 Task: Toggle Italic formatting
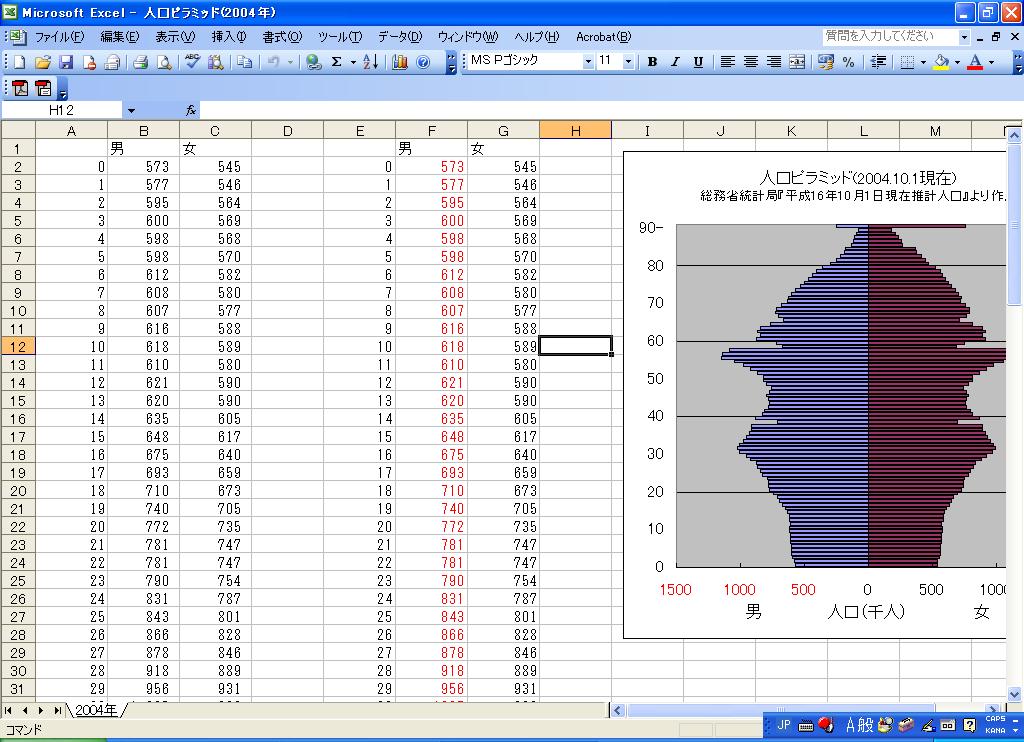675,62
